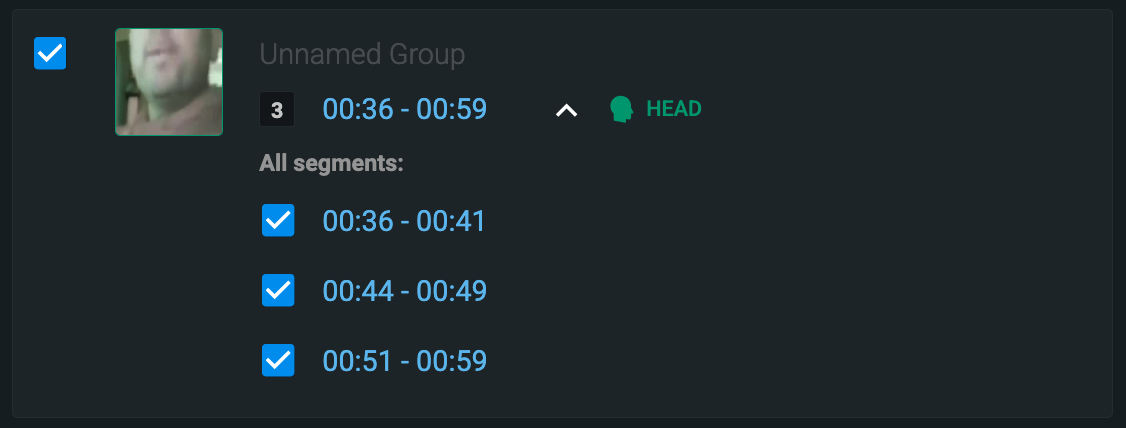
Task: Click the 00:41 end time of the first segment
Action: pyautogui.click(x=451, y=220)
